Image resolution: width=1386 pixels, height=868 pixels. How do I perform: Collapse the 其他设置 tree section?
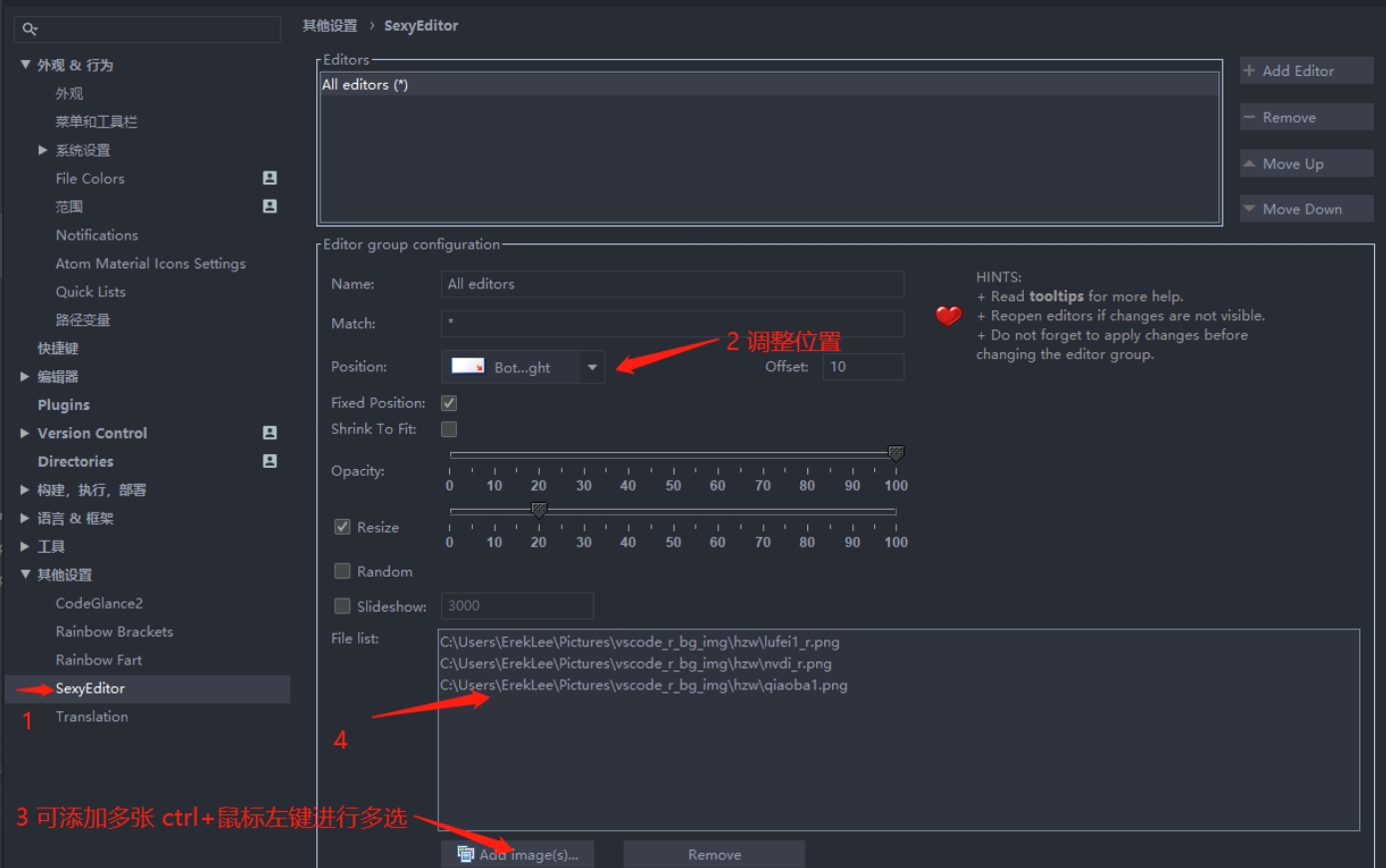[x=25, y=575]
